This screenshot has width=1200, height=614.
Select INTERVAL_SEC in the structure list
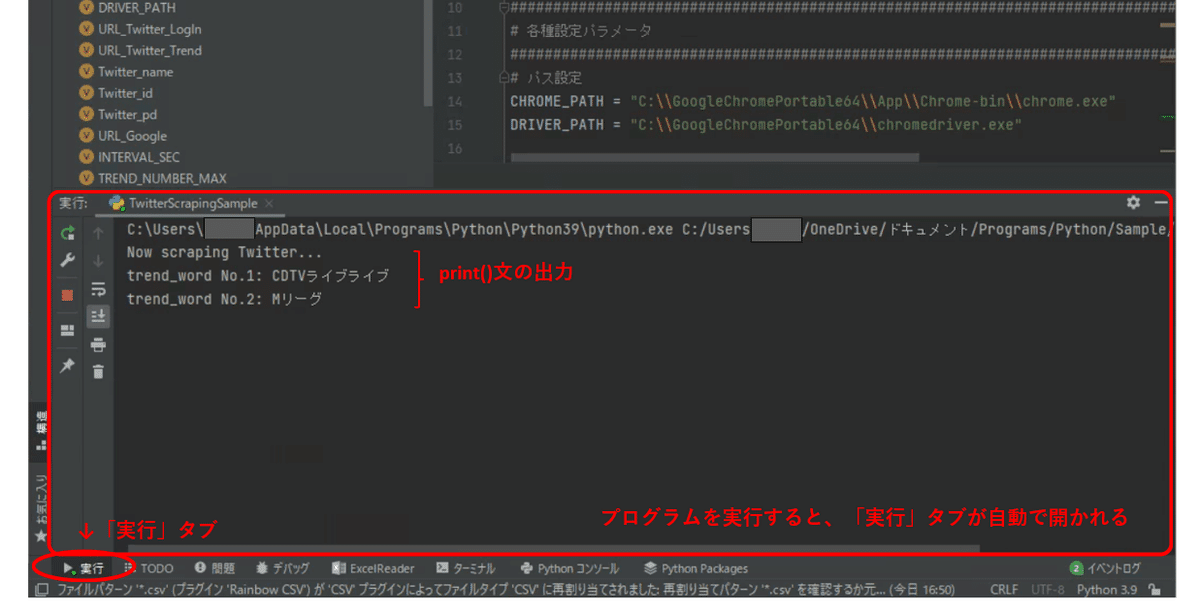139,157
